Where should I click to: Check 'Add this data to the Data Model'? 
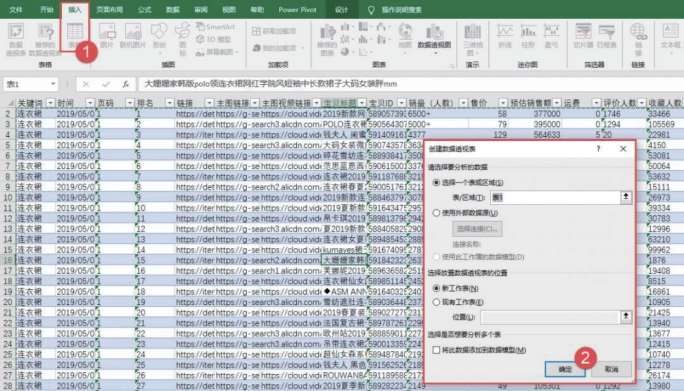[436, 350]
